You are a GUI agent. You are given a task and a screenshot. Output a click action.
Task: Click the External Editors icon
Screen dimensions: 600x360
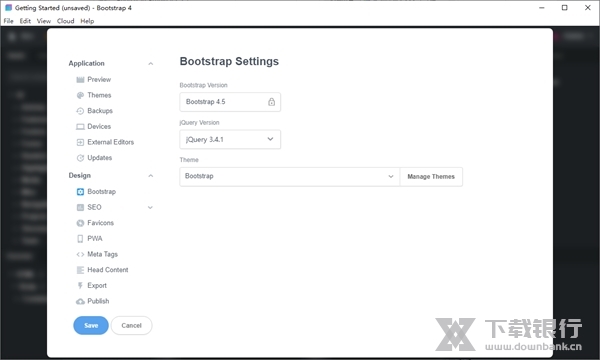coord(80,142)
